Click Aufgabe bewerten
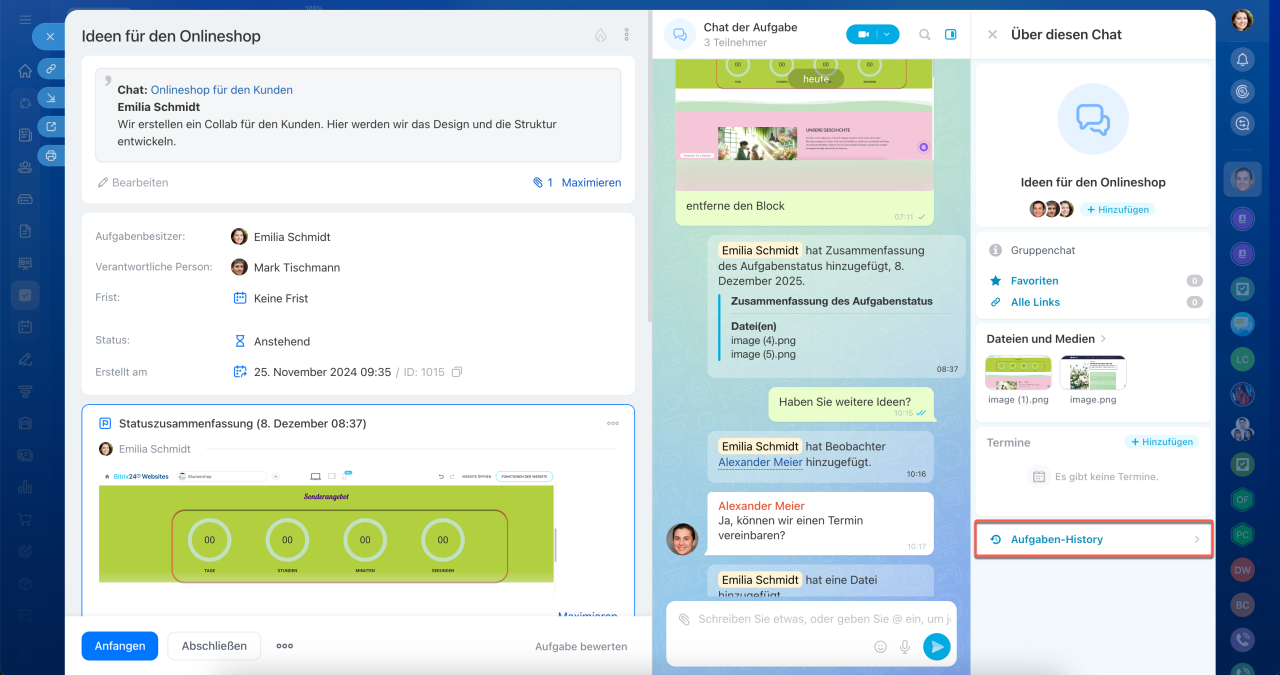This screenshot has height=675, width=1280. point(581,647)
